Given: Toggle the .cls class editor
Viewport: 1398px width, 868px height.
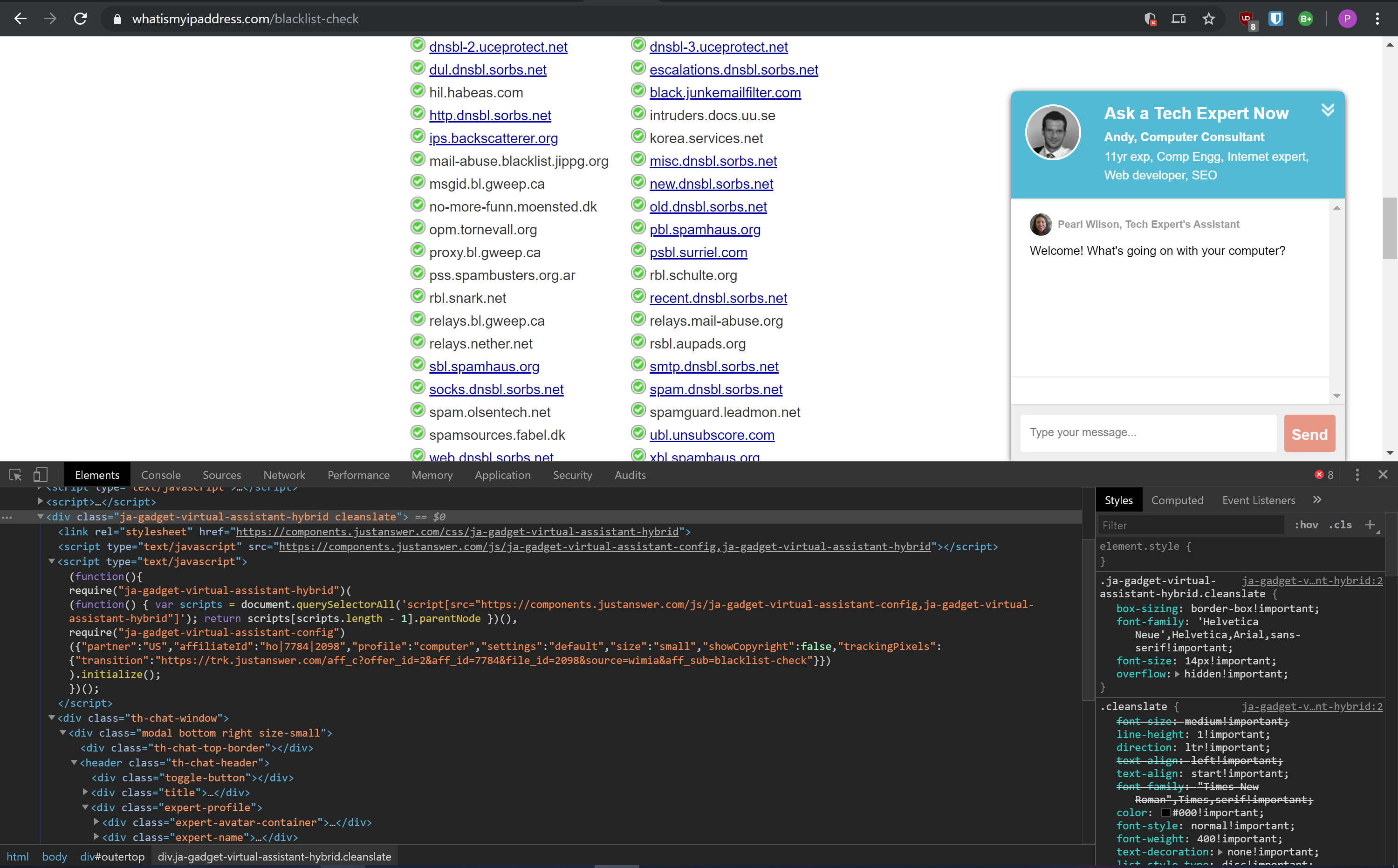Looking at the screenshot, I should coord(1340,525).
